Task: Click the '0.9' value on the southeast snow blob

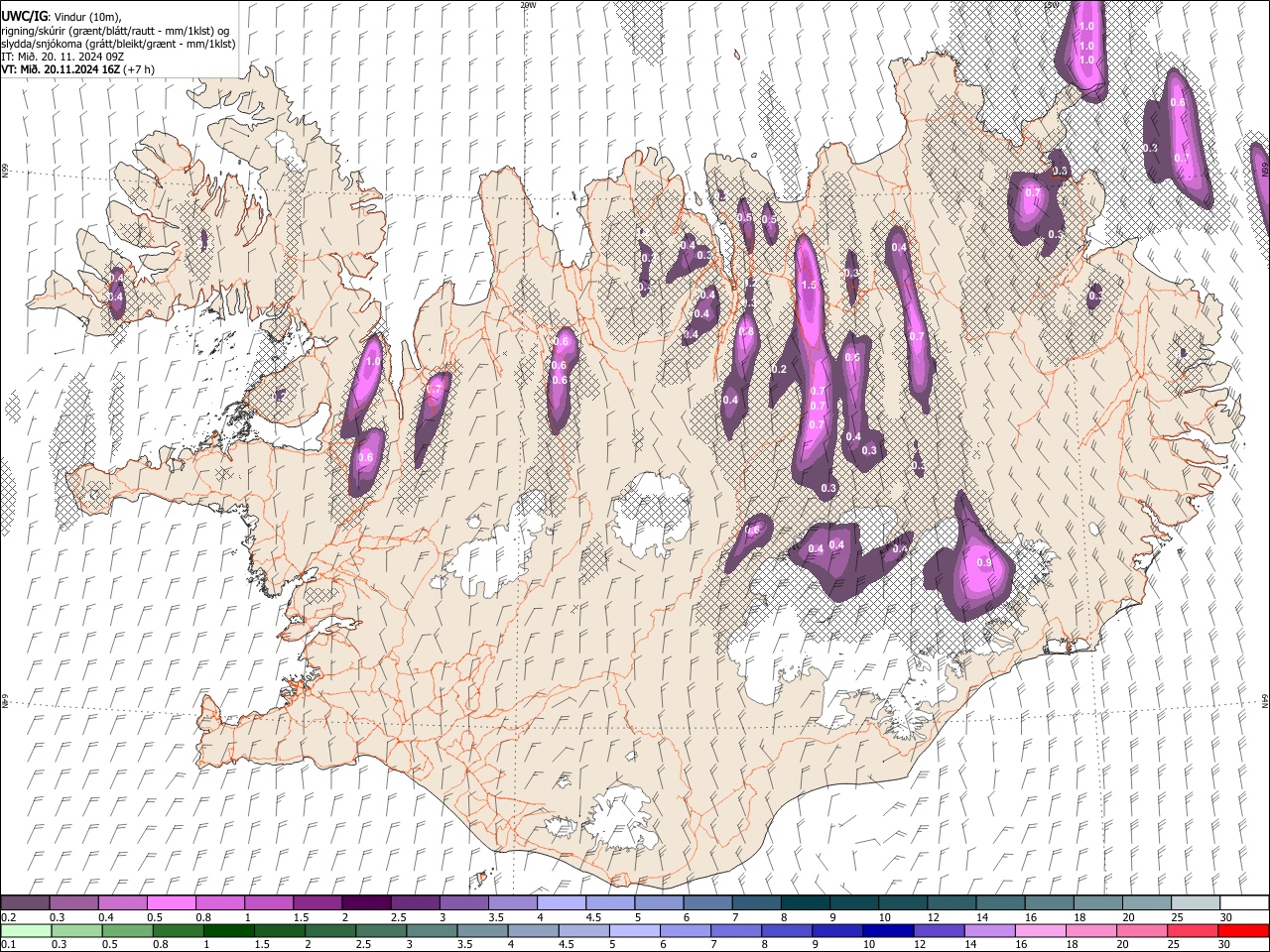Action: [x=984, y=562]
